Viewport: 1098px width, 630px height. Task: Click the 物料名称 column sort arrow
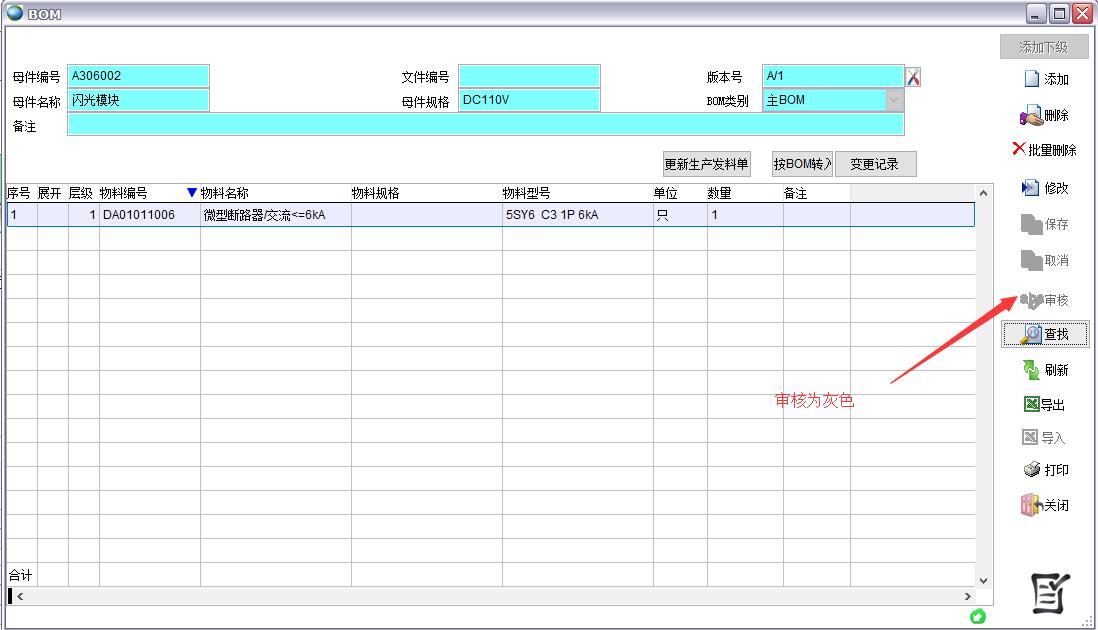coord(192,193)
